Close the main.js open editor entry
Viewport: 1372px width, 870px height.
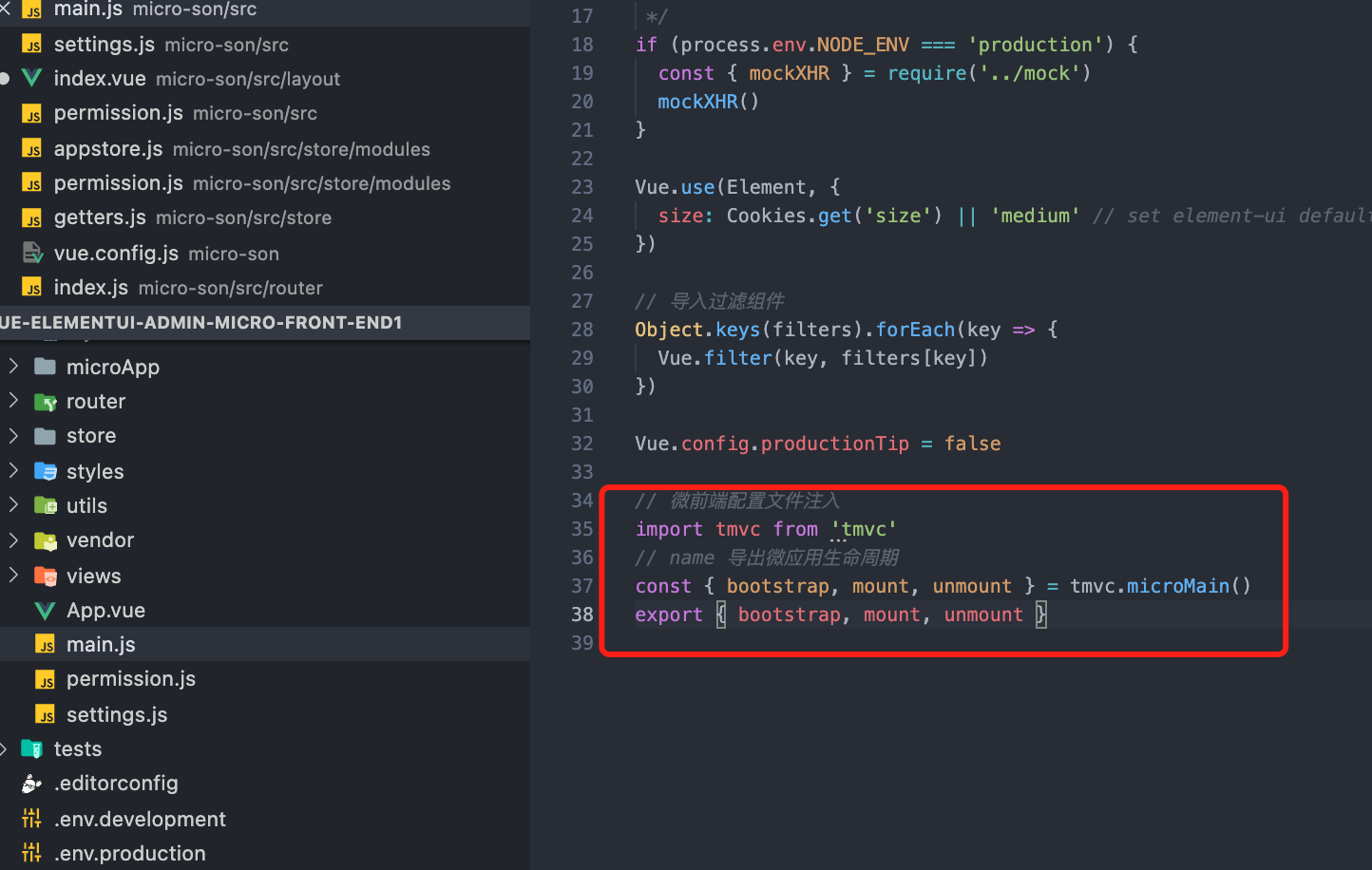(x=5, y=9)
